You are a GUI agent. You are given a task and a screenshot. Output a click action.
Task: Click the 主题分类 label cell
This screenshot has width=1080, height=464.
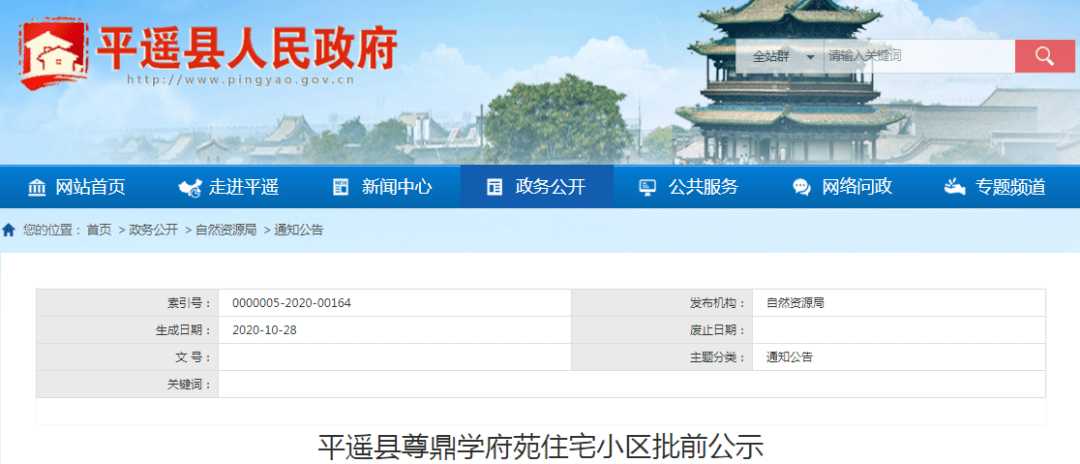coord(662,357)
